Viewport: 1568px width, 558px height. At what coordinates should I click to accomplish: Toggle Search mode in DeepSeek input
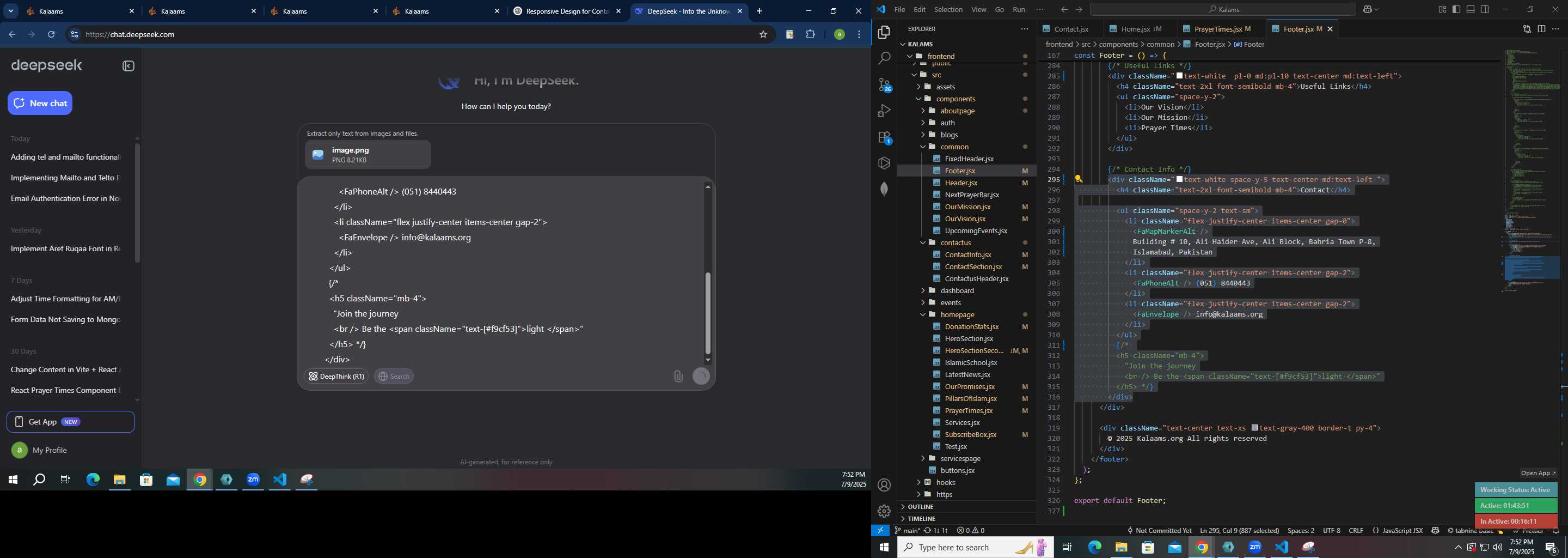coord(394,377)
